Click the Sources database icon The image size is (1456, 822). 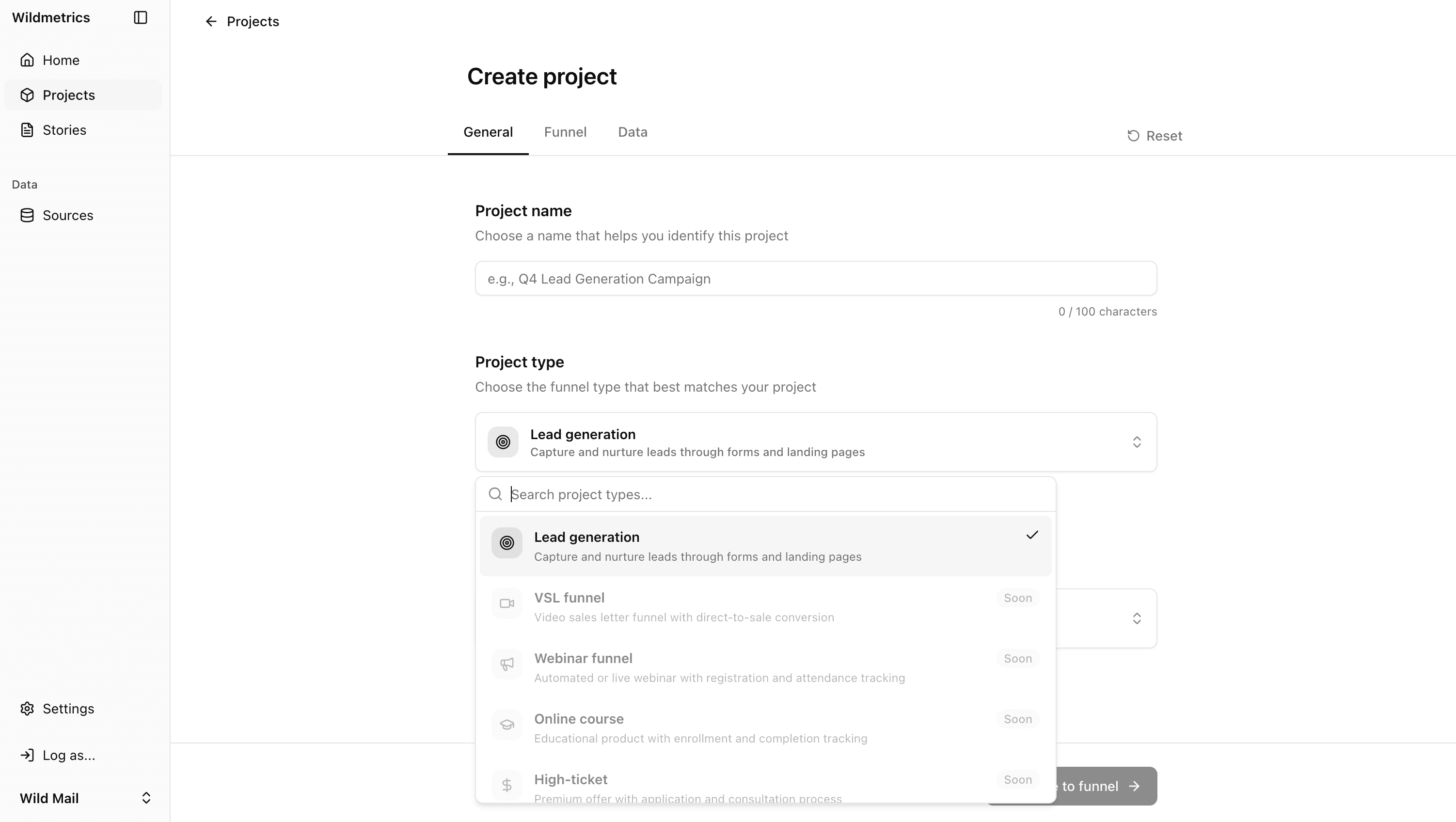(x=27, y=215)
